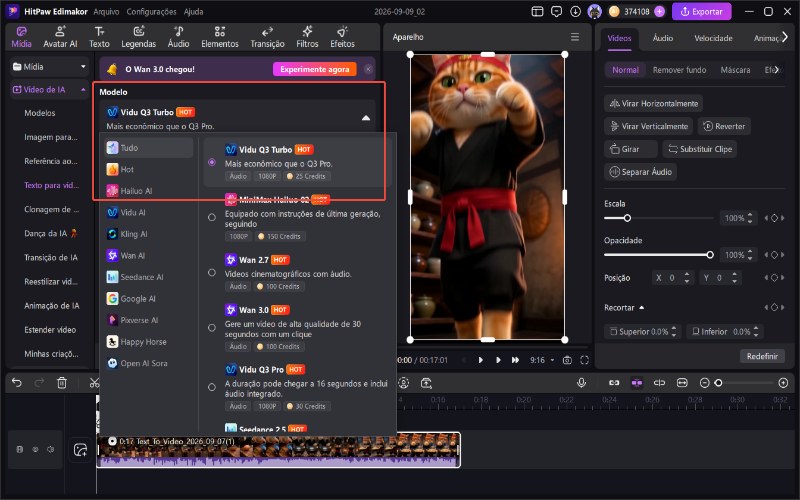Select the Text_To_Video clip in timeline
Screen dimensions: 800x500
coord(279,450)
